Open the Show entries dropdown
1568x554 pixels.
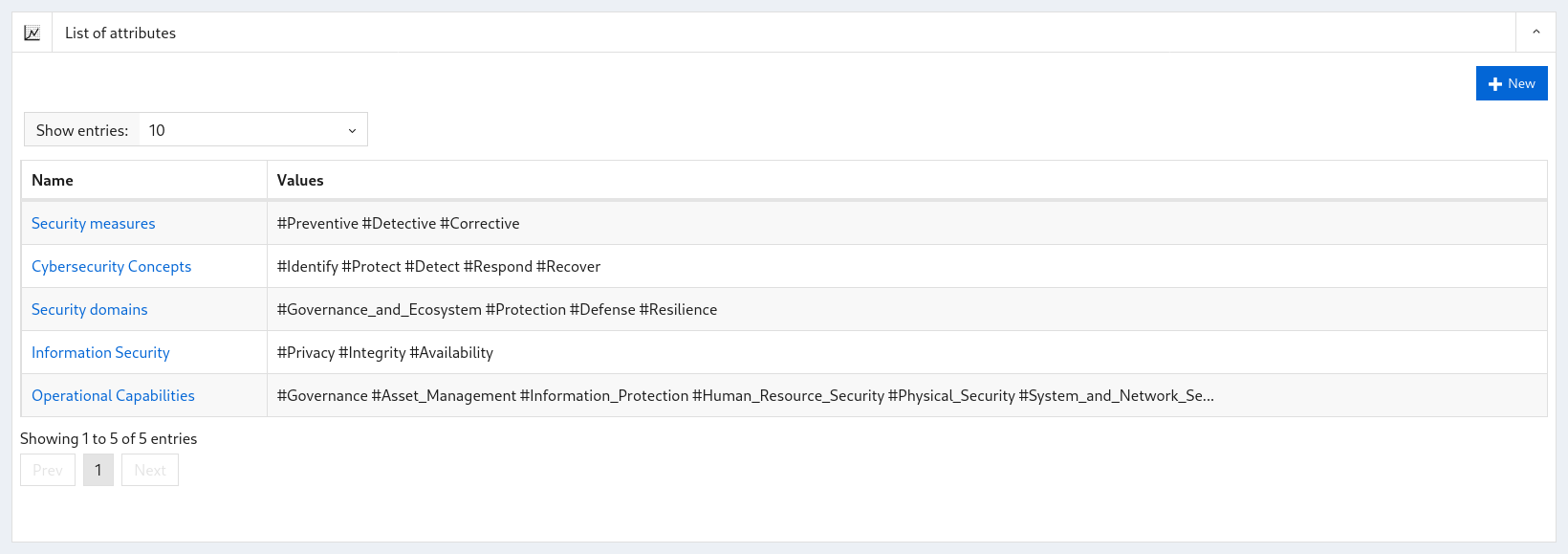(x=253, y=130)
